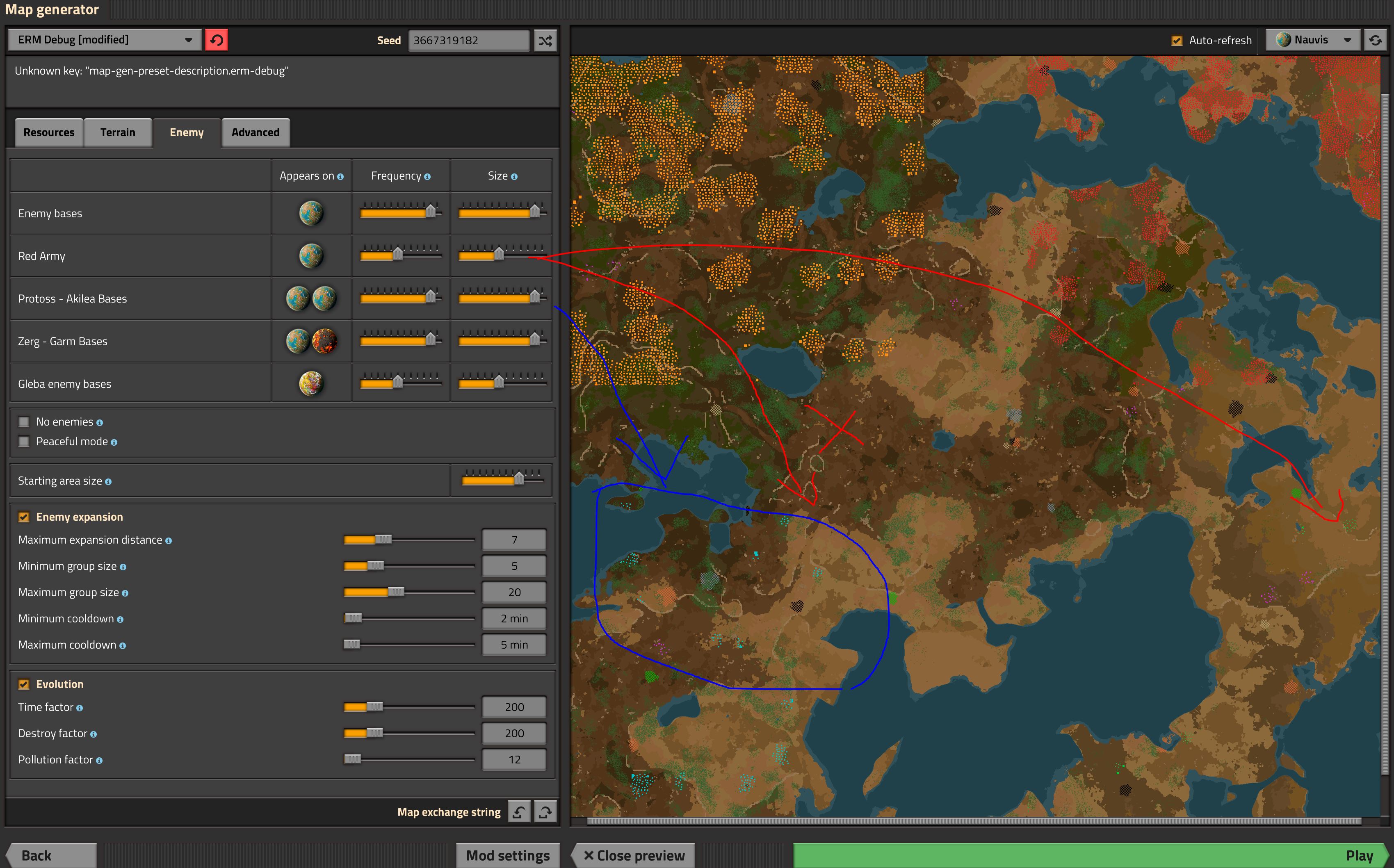Click Maximum expansion distance value field
Screen dimensions: 1394x868
click(514, 540)
